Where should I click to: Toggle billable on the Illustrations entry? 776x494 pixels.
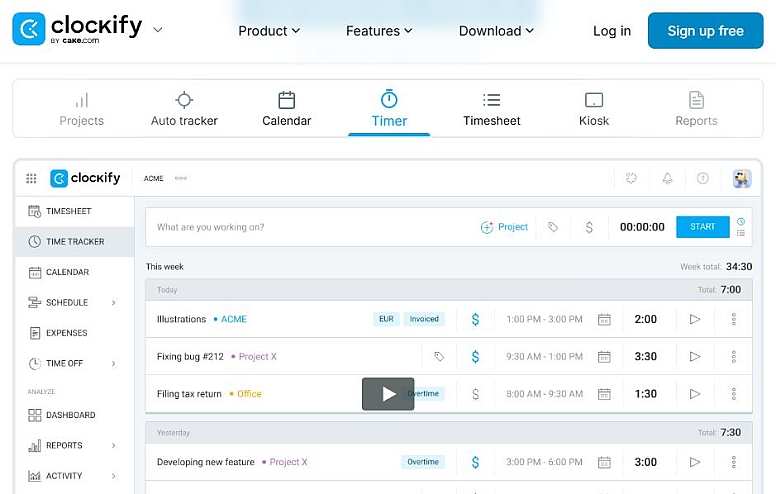click(x=475, y=319)
